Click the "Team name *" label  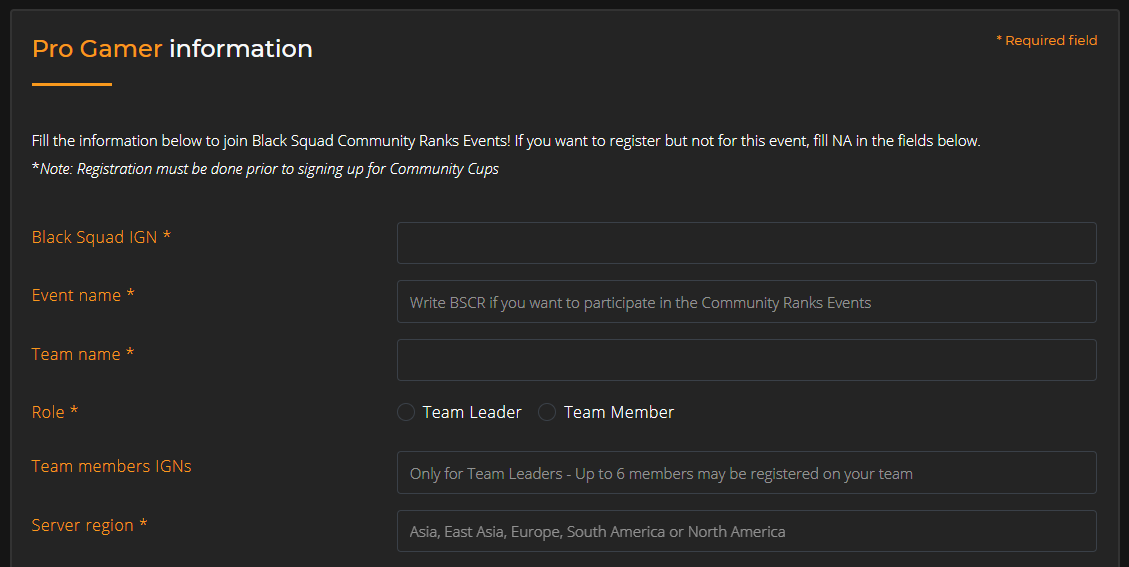point(83,354)
